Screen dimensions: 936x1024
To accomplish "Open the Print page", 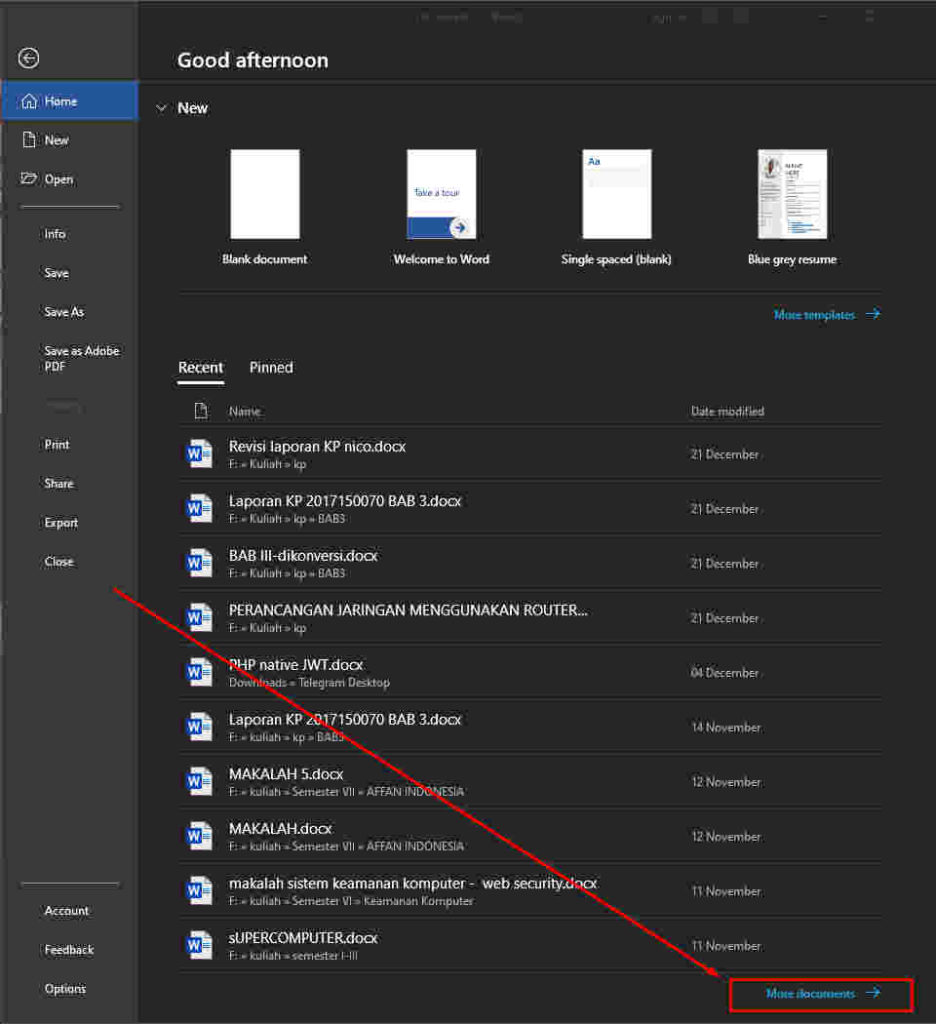I will pyautogui.click(x=57, y=444).
